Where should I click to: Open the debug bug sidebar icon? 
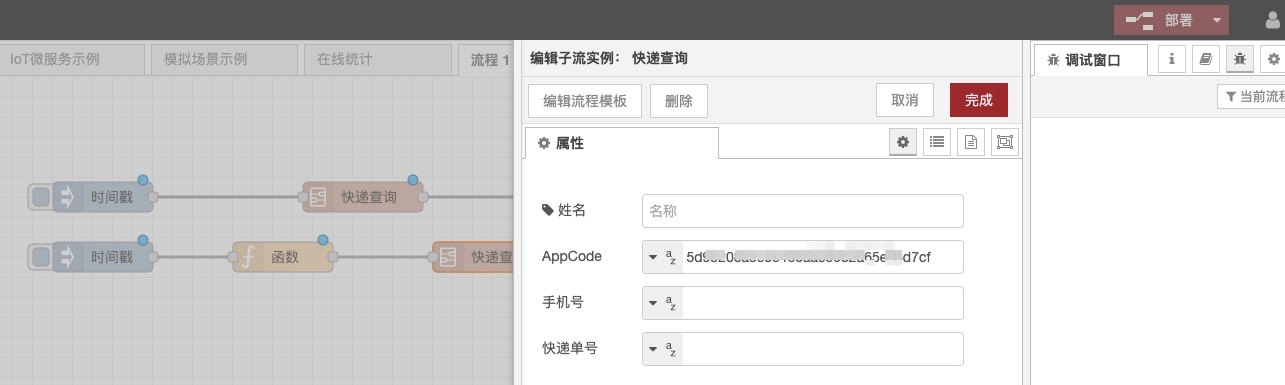1240,59
